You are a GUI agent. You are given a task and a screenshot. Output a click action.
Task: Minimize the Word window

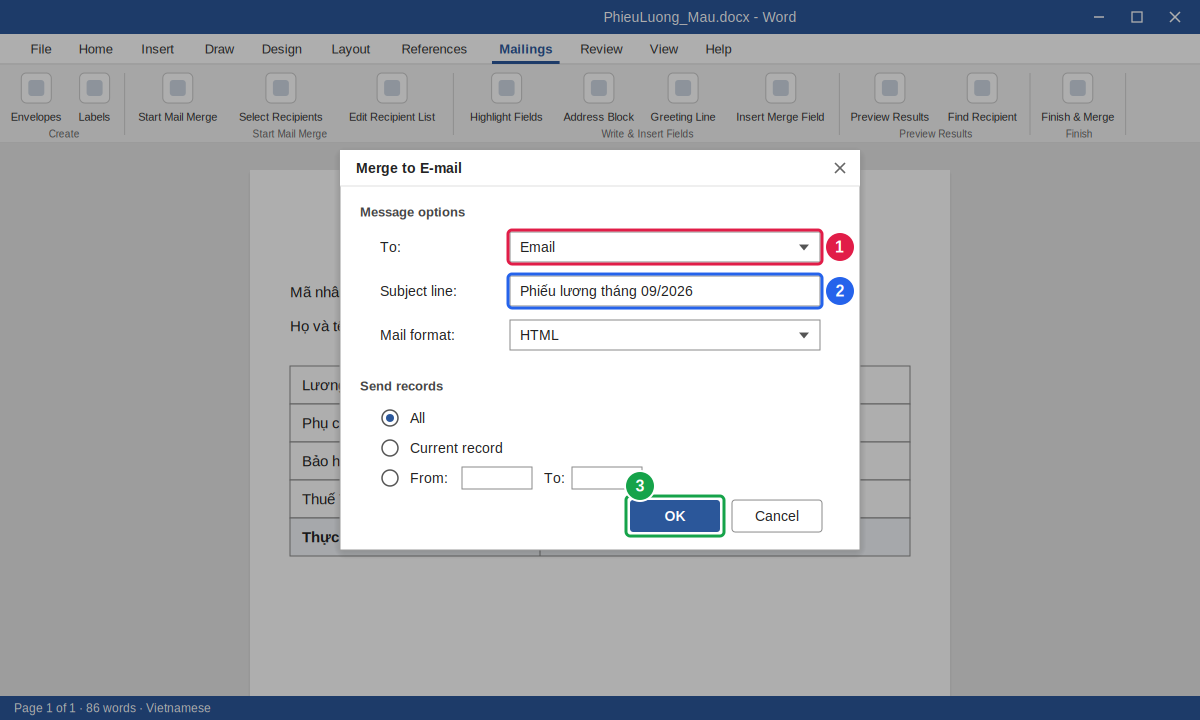tap(1099, 17)
